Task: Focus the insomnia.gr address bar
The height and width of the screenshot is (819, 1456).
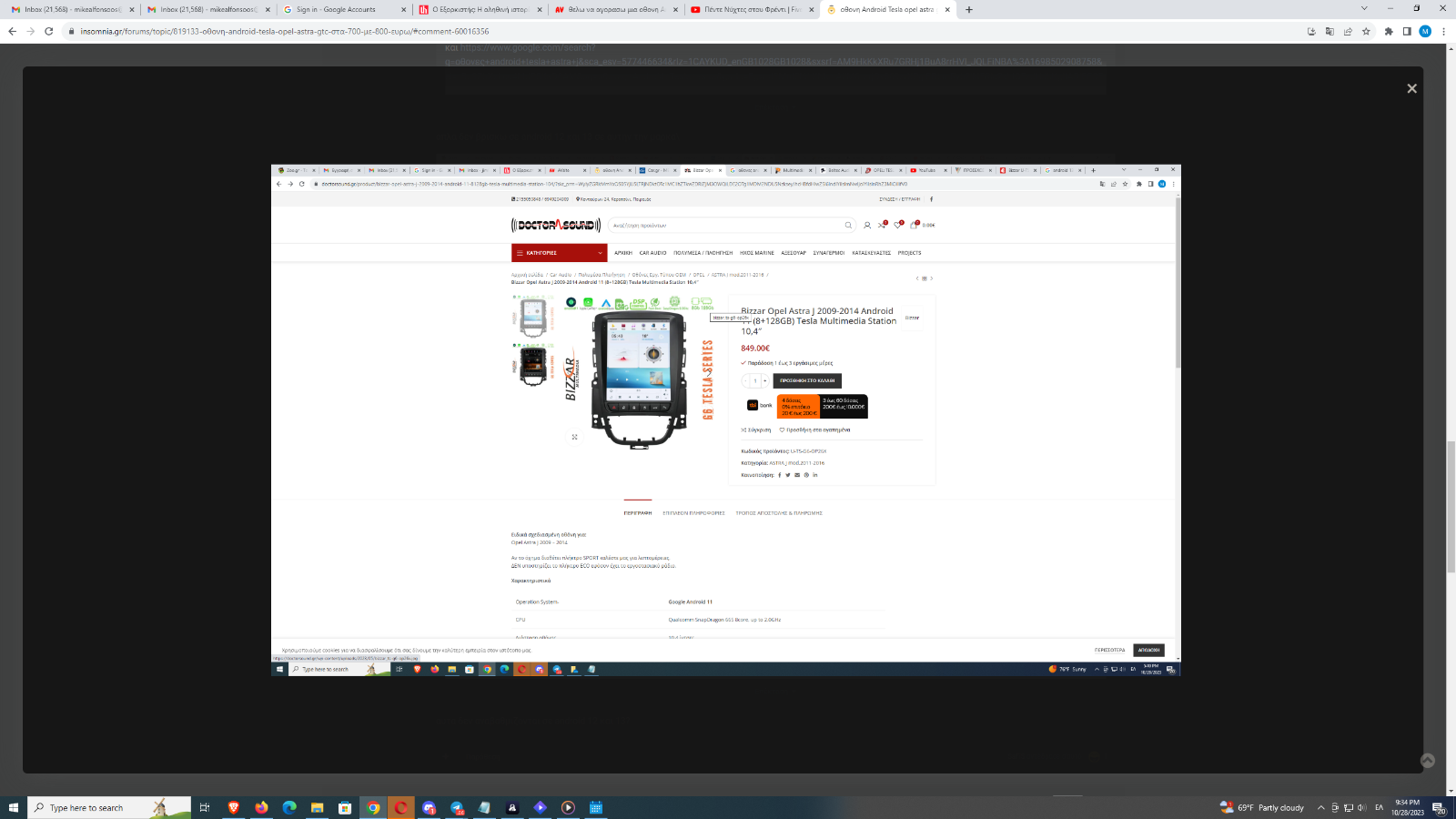Action: 682,31
